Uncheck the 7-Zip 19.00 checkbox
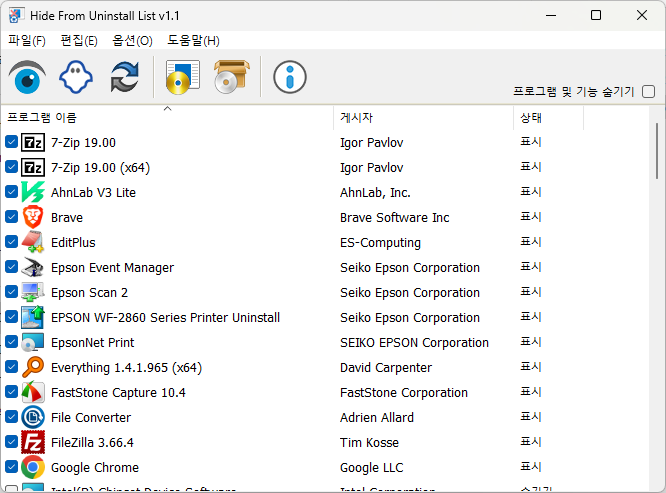 tap(11, 142)
